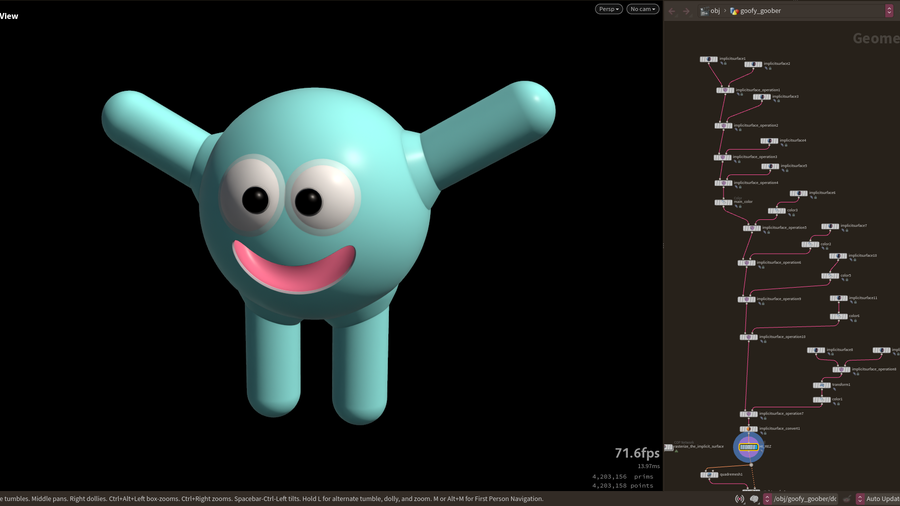
Task: Select the implicitsurface5 node
Action: pos(770,166)
